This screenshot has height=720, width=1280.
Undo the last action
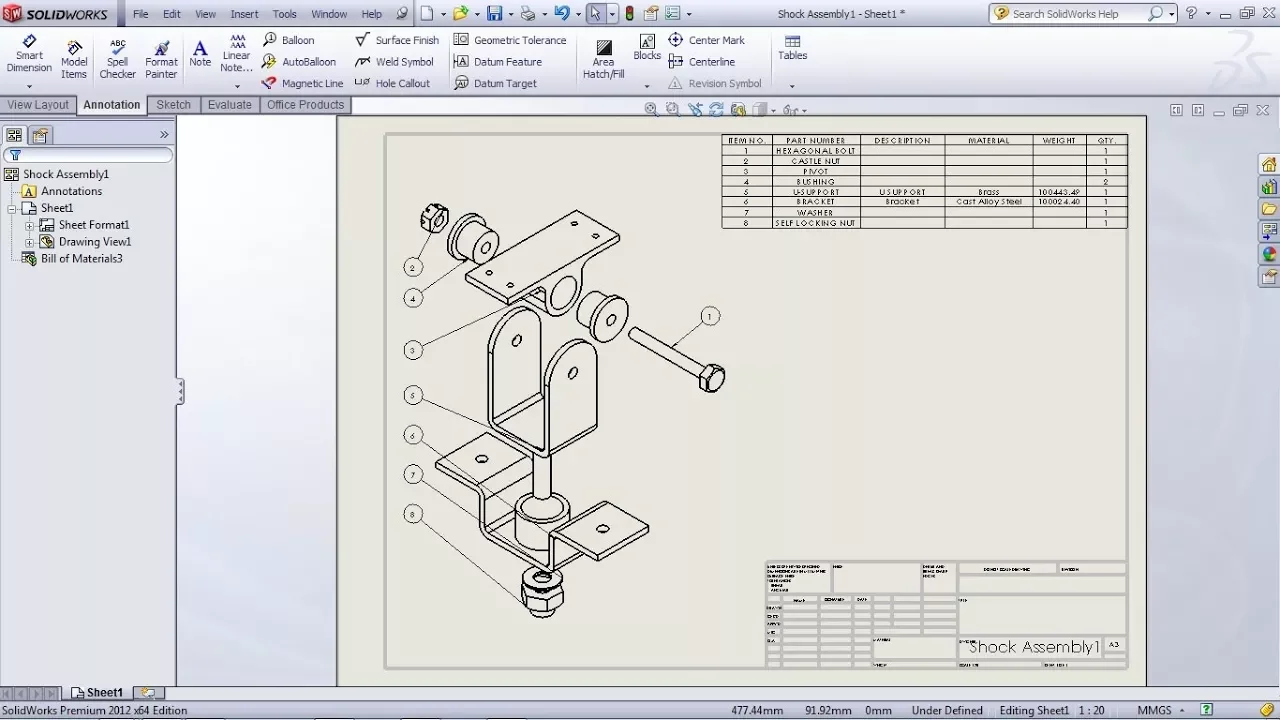561,14
